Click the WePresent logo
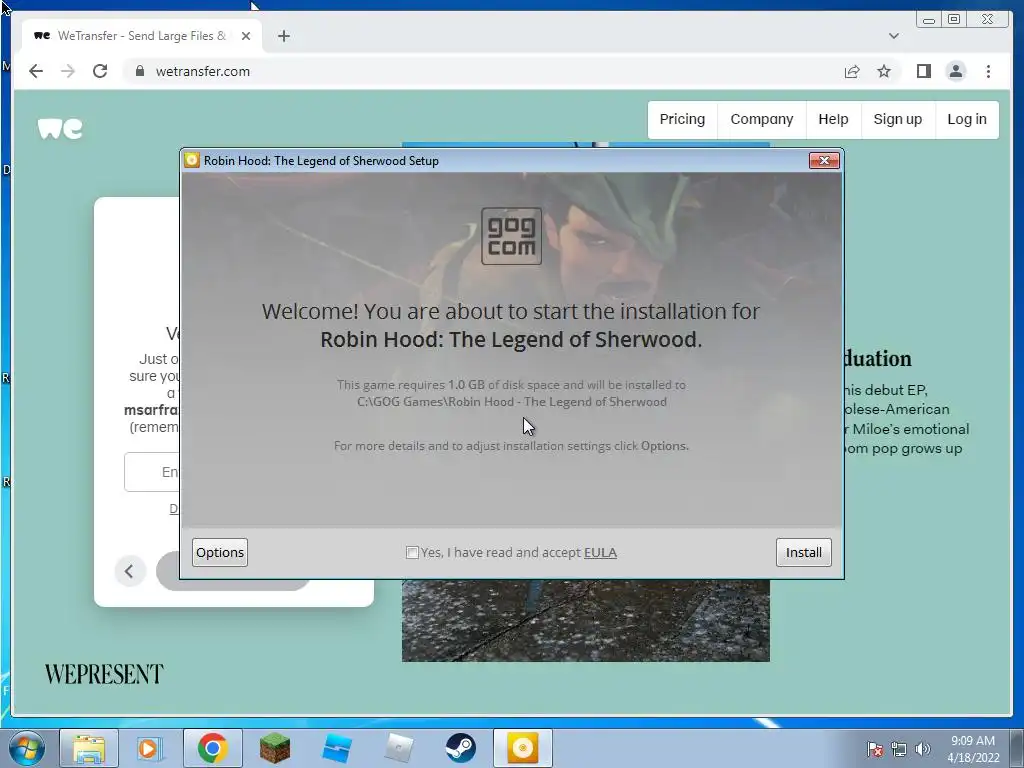The height and width of the screenshot is (768, 1024). click(x=104, y=674)
